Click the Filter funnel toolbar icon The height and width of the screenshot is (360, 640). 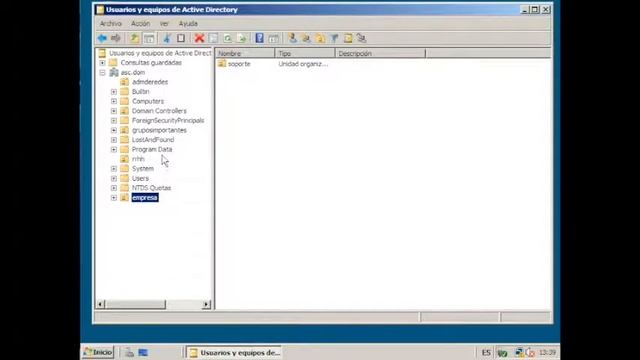(334, 38)
